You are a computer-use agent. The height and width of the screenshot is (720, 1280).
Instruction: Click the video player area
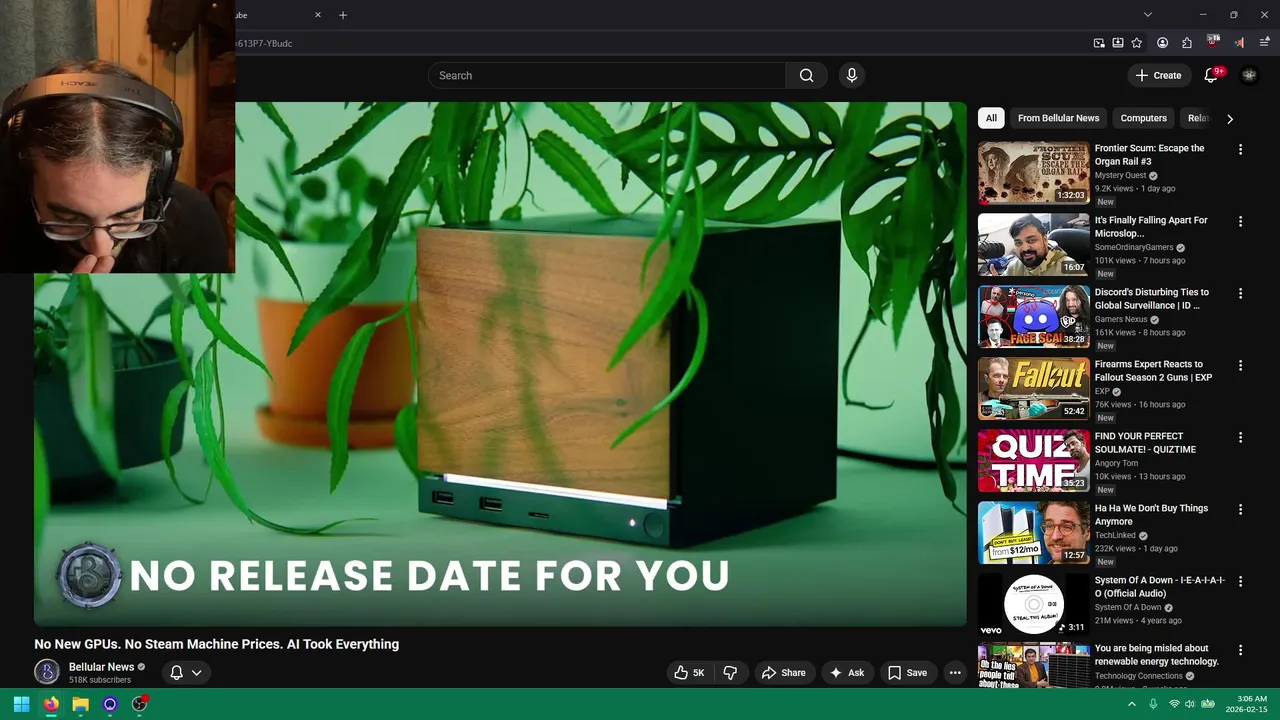(500, 364)
